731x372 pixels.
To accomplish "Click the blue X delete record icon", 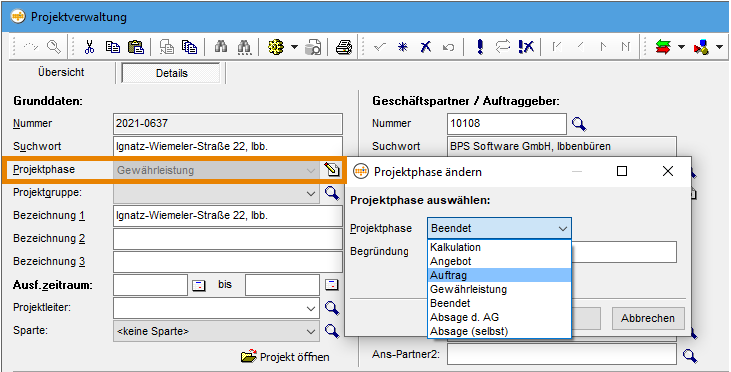I will tap(425, 47).
